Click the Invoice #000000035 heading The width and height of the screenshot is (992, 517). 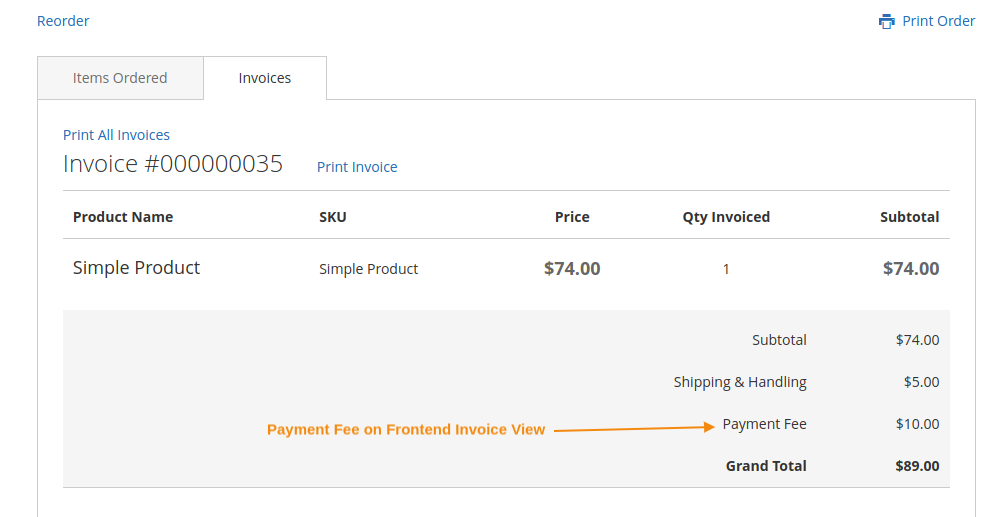[x=173, y=164]
